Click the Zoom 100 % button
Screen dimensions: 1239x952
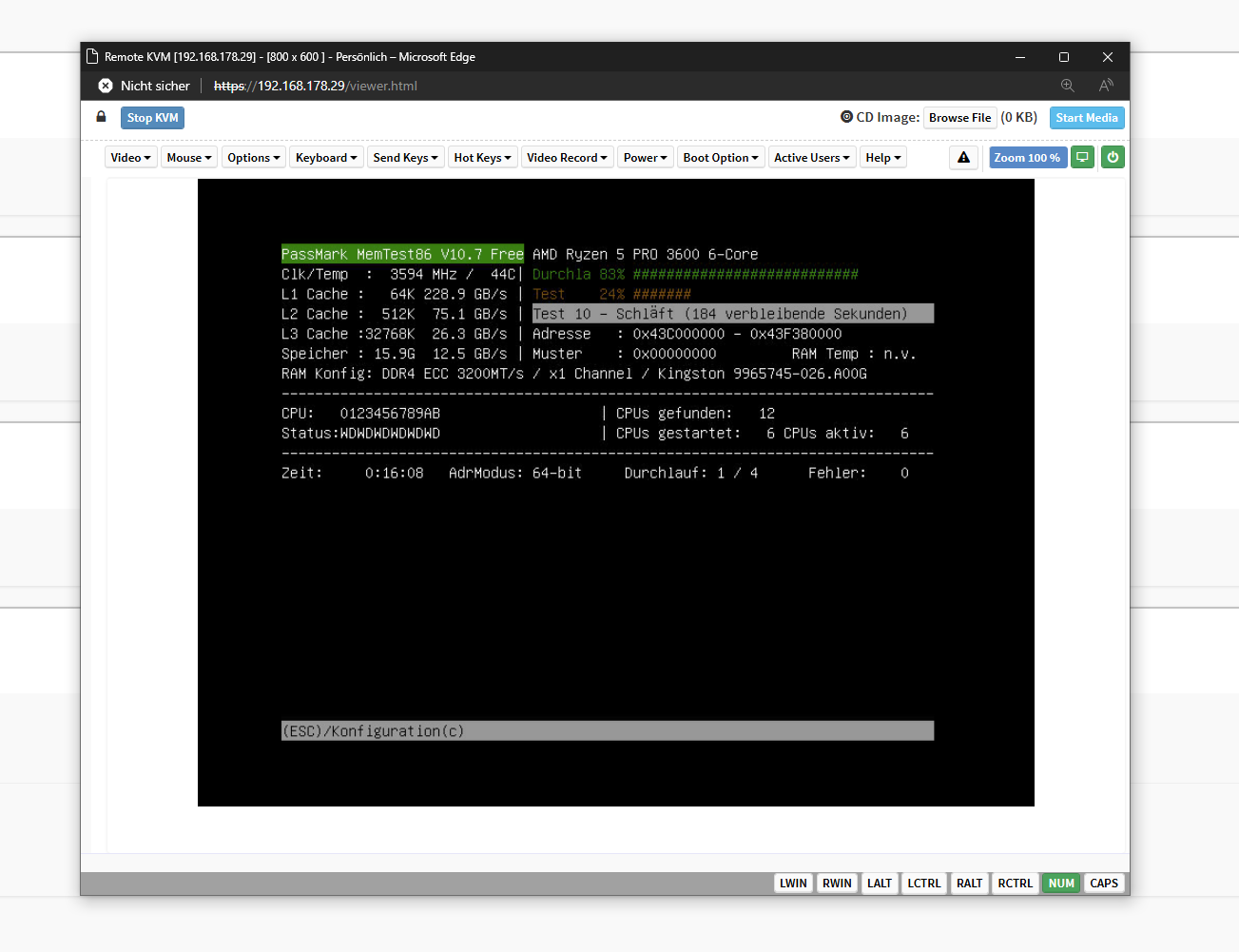(x=1027, y=158)
